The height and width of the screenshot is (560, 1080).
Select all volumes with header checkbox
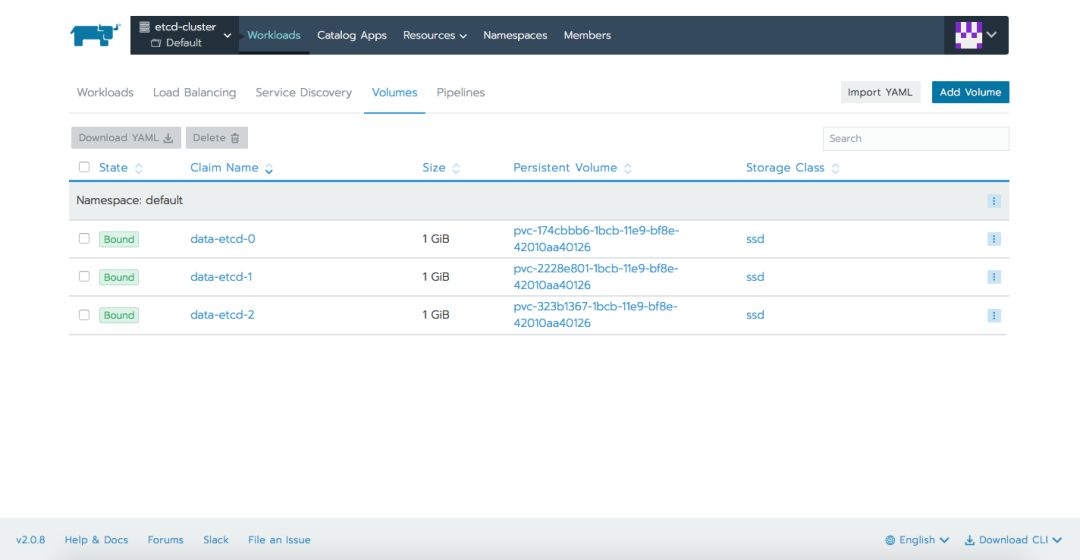point(84,167)
